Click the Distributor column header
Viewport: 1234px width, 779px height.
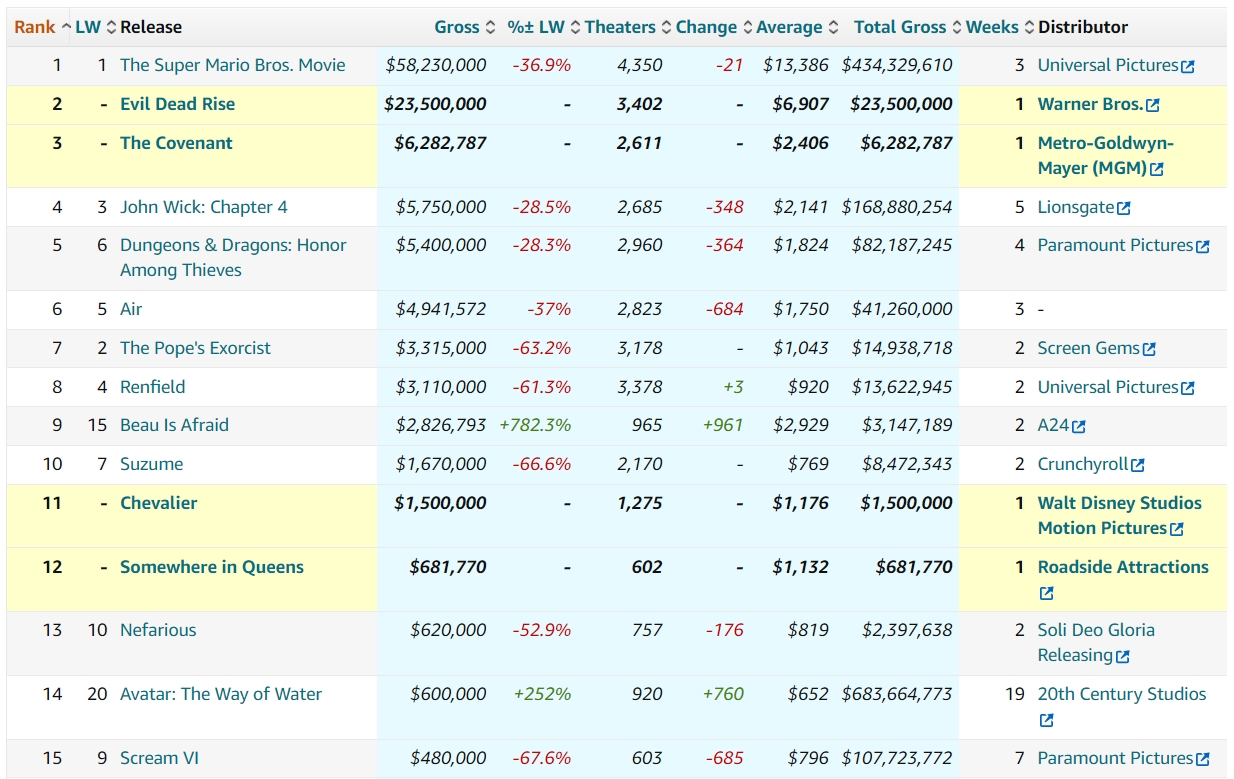coord(1083,27)
